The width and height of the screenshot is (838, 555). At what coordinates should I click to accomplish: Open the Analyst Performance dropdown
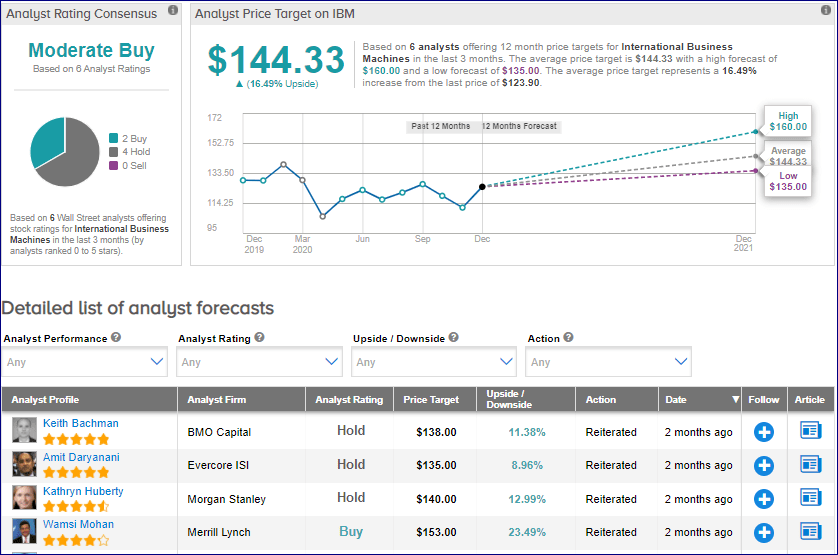pyautogui.click(x=86, y=361)
